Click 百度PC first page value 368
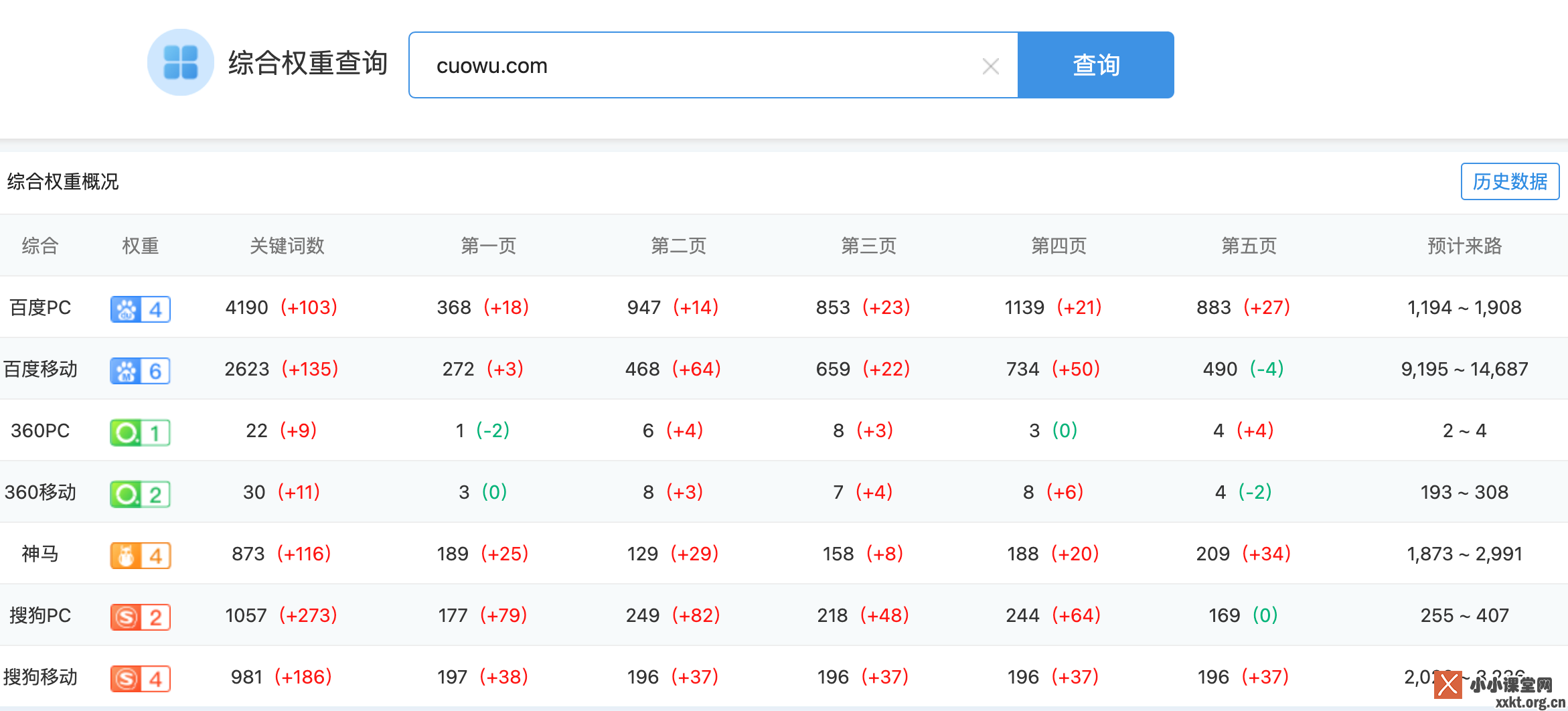This screenshot has width=1568, height=711. [x=454, y=307]
